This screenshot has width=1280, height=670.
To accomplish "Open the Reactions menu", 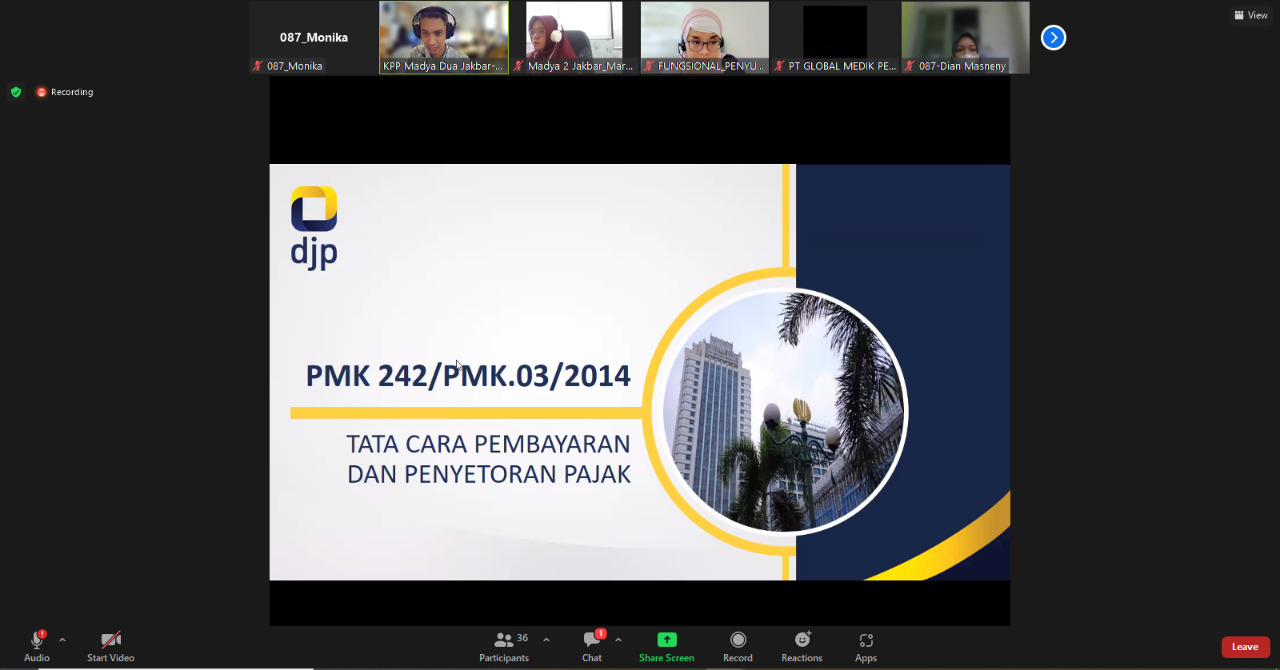I will [x=802, y=646].
